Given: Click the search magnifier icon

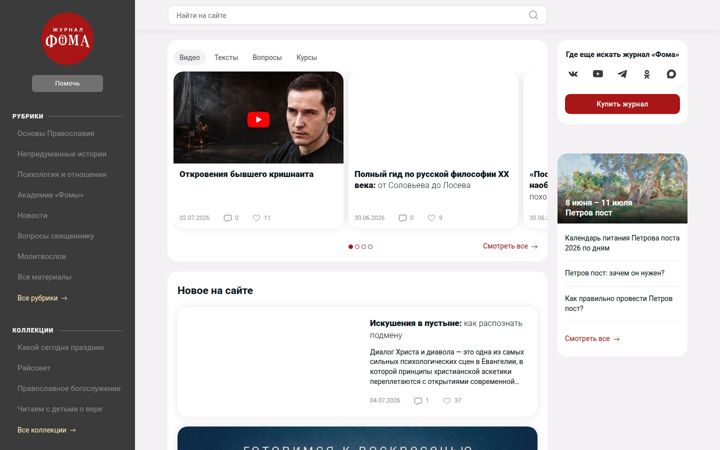Looking at the screenshot, I should click(x=533, y=15).
